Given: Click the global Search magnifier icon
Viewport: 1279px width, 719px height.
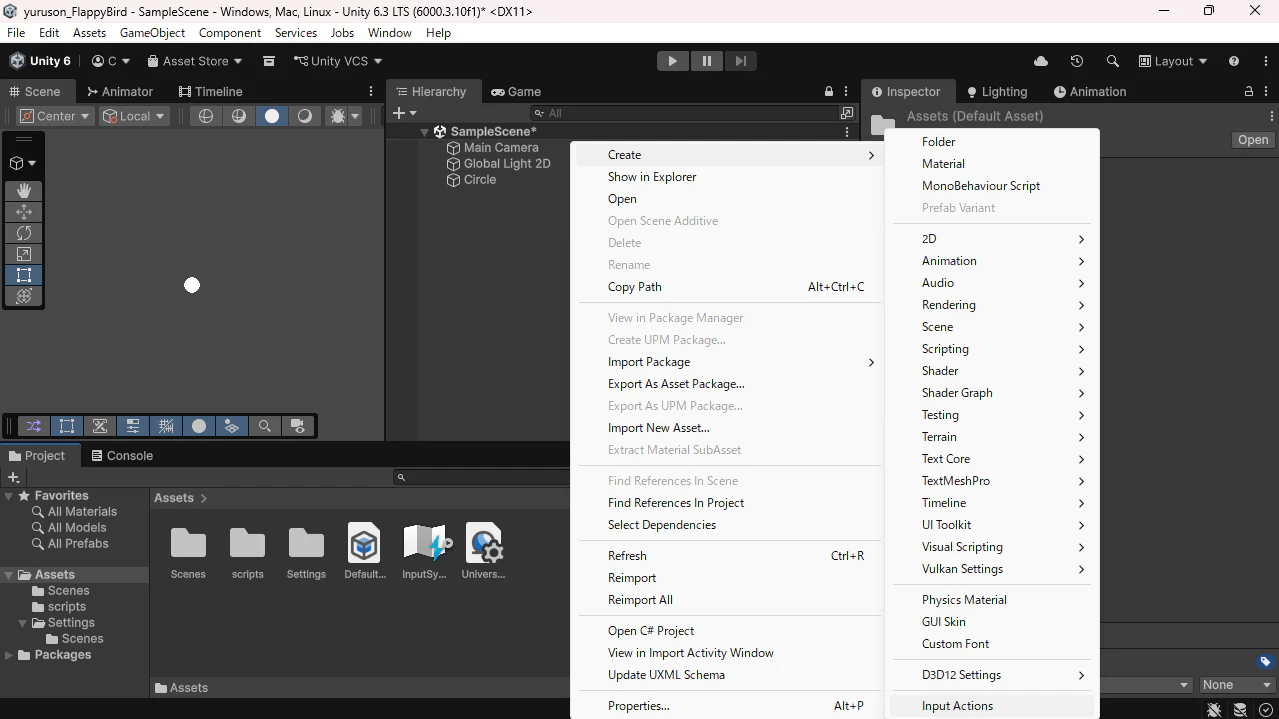Looking at the screenshot, I should (1112, 61).
